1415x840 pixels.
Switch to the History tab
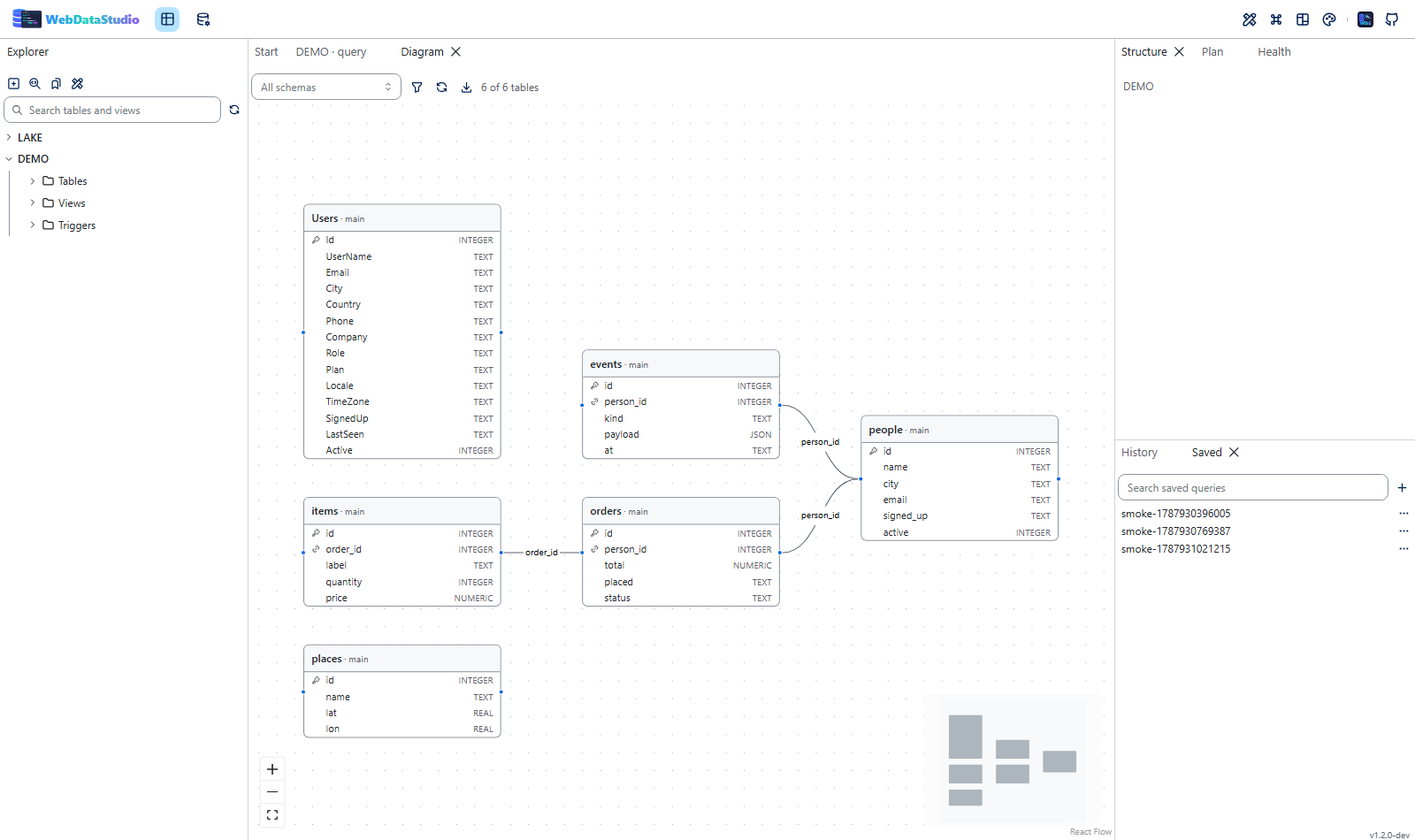pyautogui.click(x=1139, y=453)
